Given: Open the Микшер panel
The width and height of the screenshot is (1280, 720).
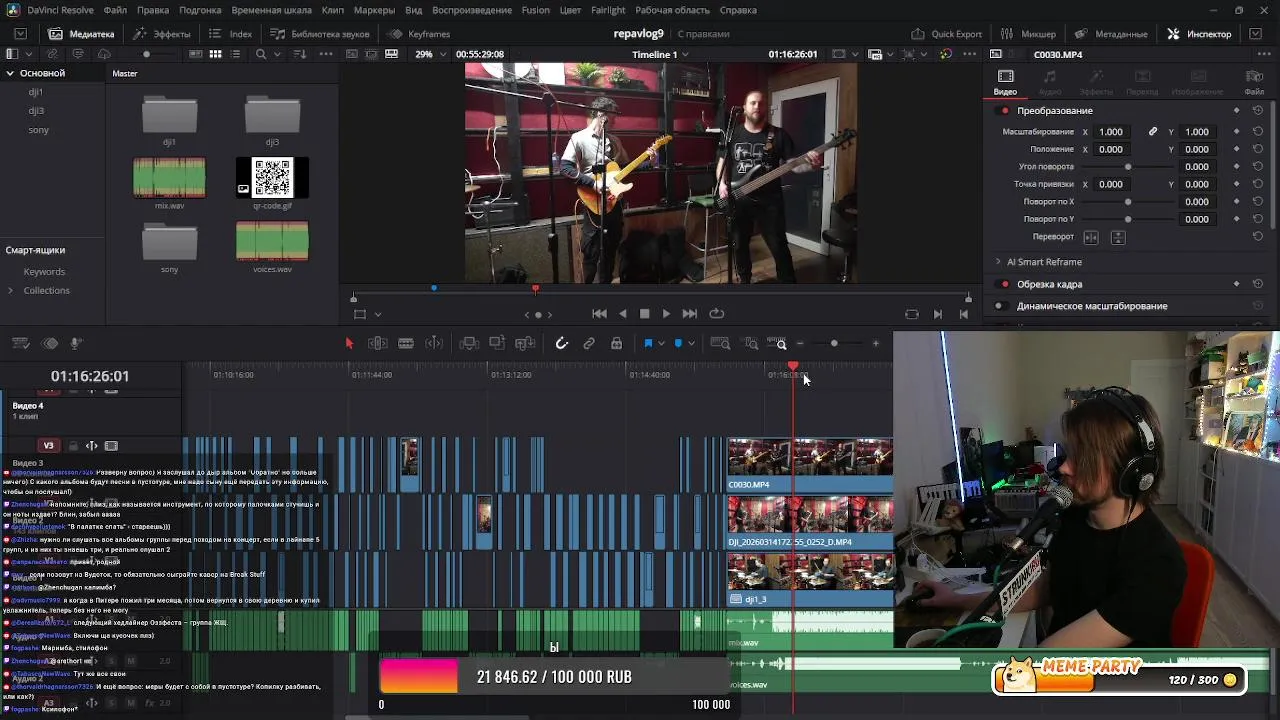Looking at the screenshot, I should 1029,34.
